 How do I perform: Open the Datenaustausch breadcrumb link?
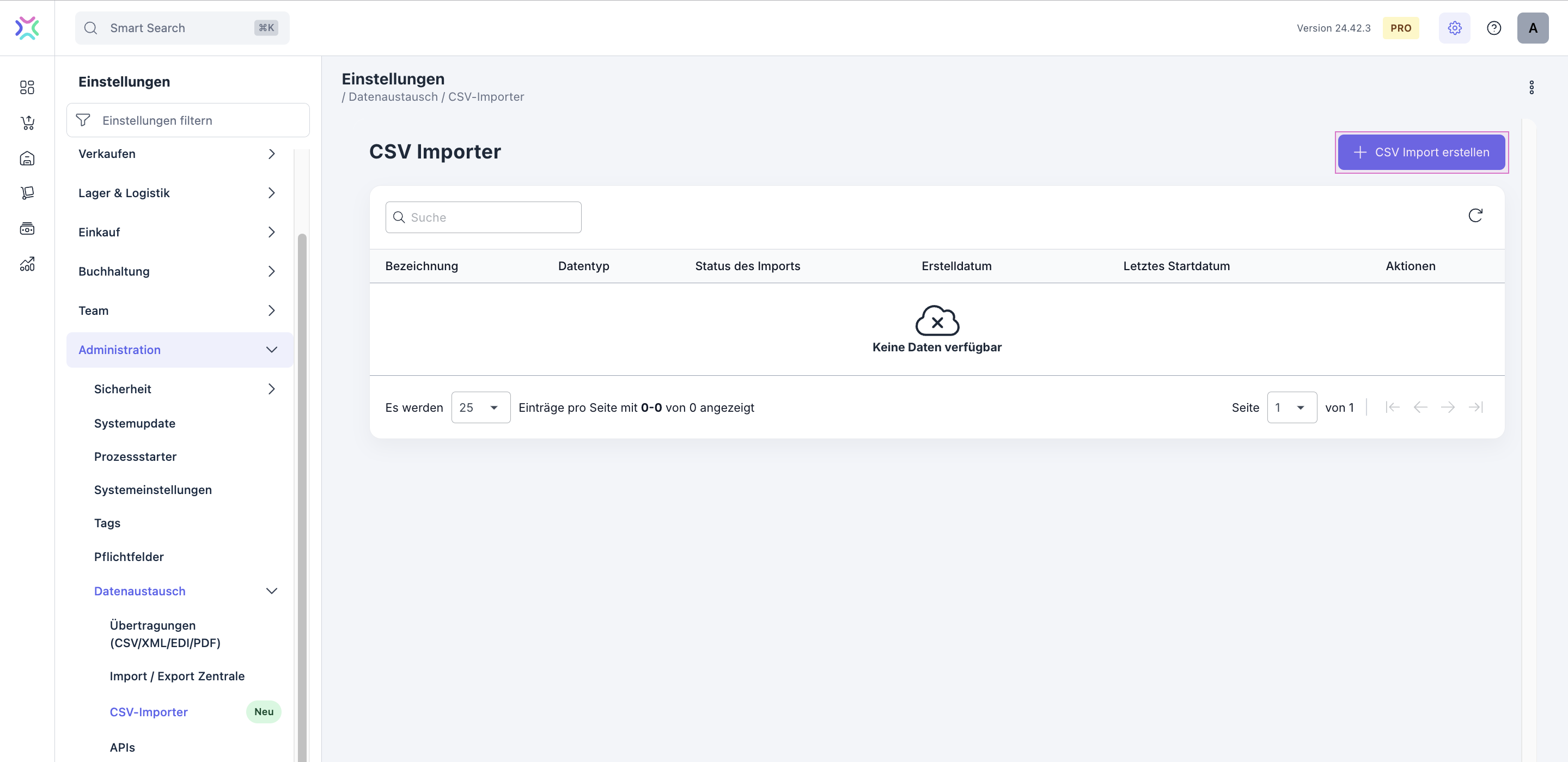(393, 96)
